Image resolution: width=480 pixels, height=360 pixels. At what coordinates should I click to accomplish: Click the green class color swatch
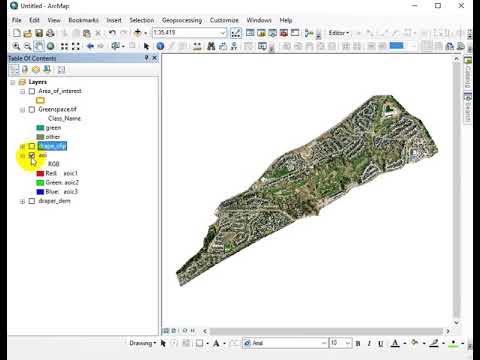[x=40, y=128]
